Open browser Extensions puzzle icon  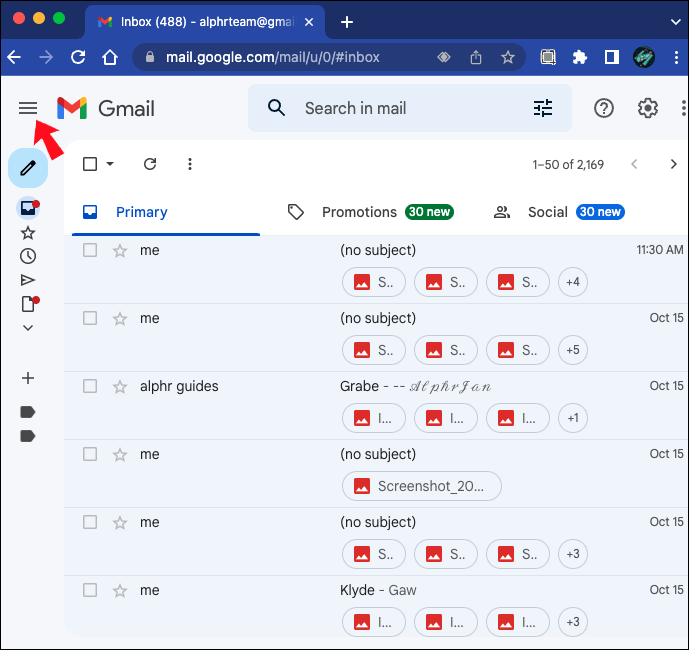580,57
